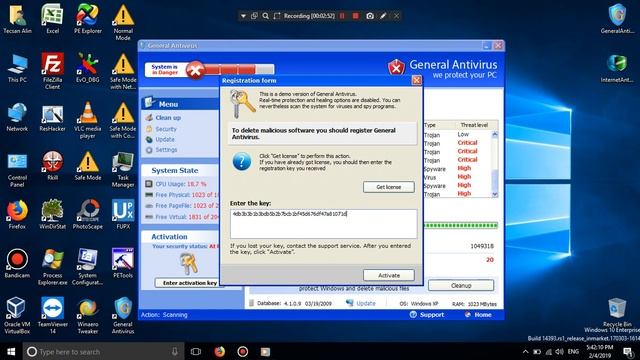Click the camera screenshot icon in recorder toolbar
This screenshot has height=360, width=640.
pyautogui.click(x=370, y=16)
